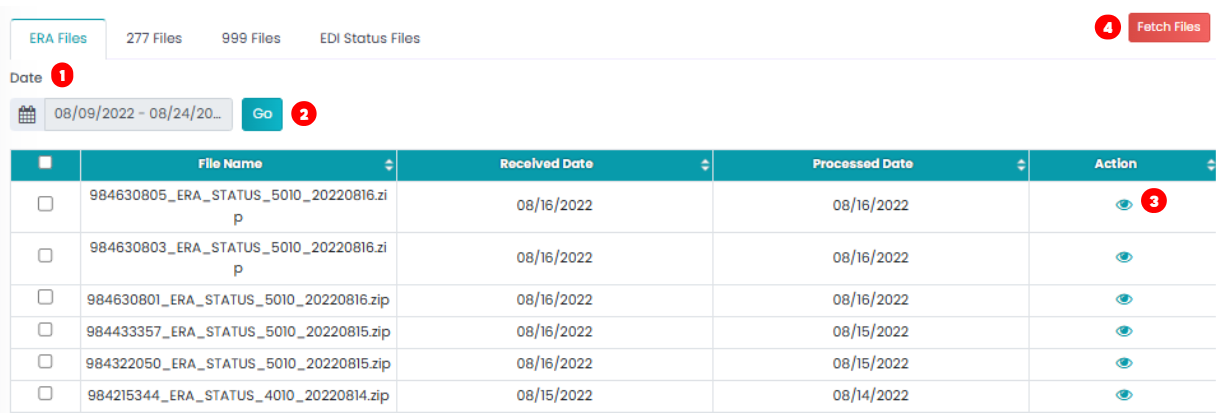View the 984630803 ERA file via eye icon
The image size is (1218, 418).
pyautogui.click(x=1124, y=257)
